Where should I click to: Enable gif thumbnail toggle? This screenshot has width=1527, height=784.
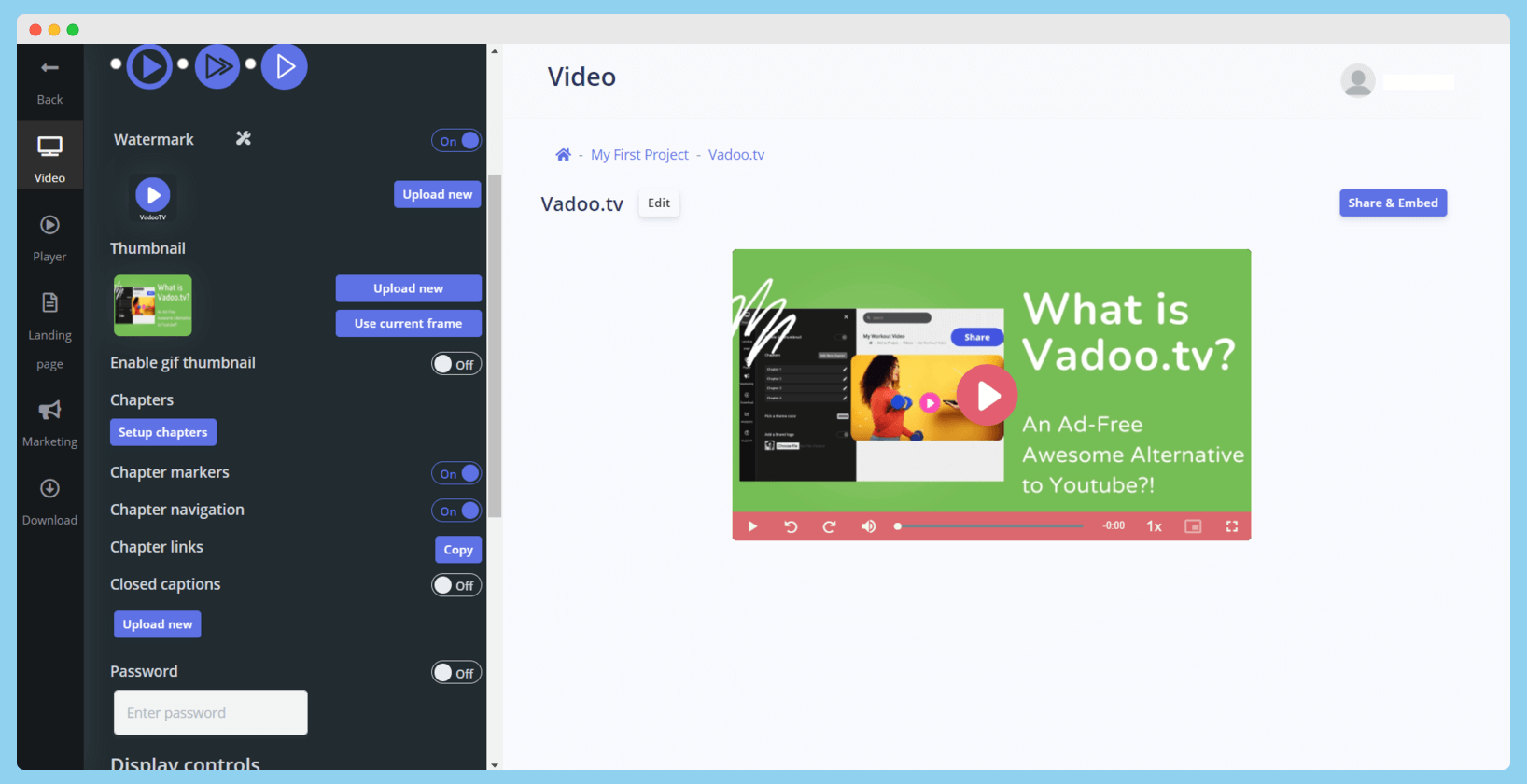[456, 364]
